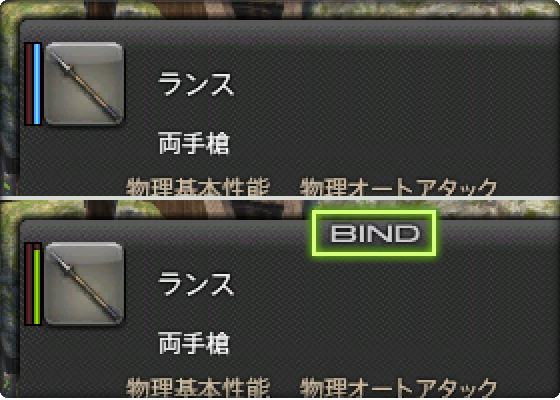Click the green gauge bar beside bottom lance
Screen dimensions: 560x400
coord(37,286)
